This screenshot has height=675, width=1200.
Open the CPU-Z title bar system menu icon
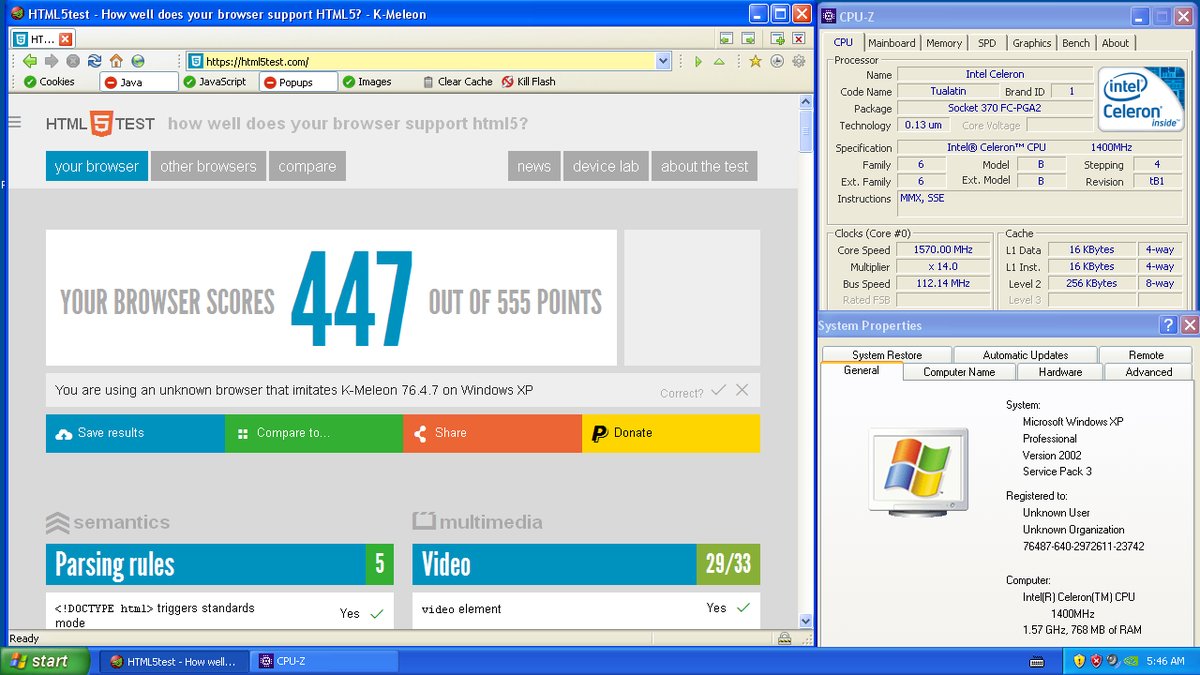click(829, 16)
